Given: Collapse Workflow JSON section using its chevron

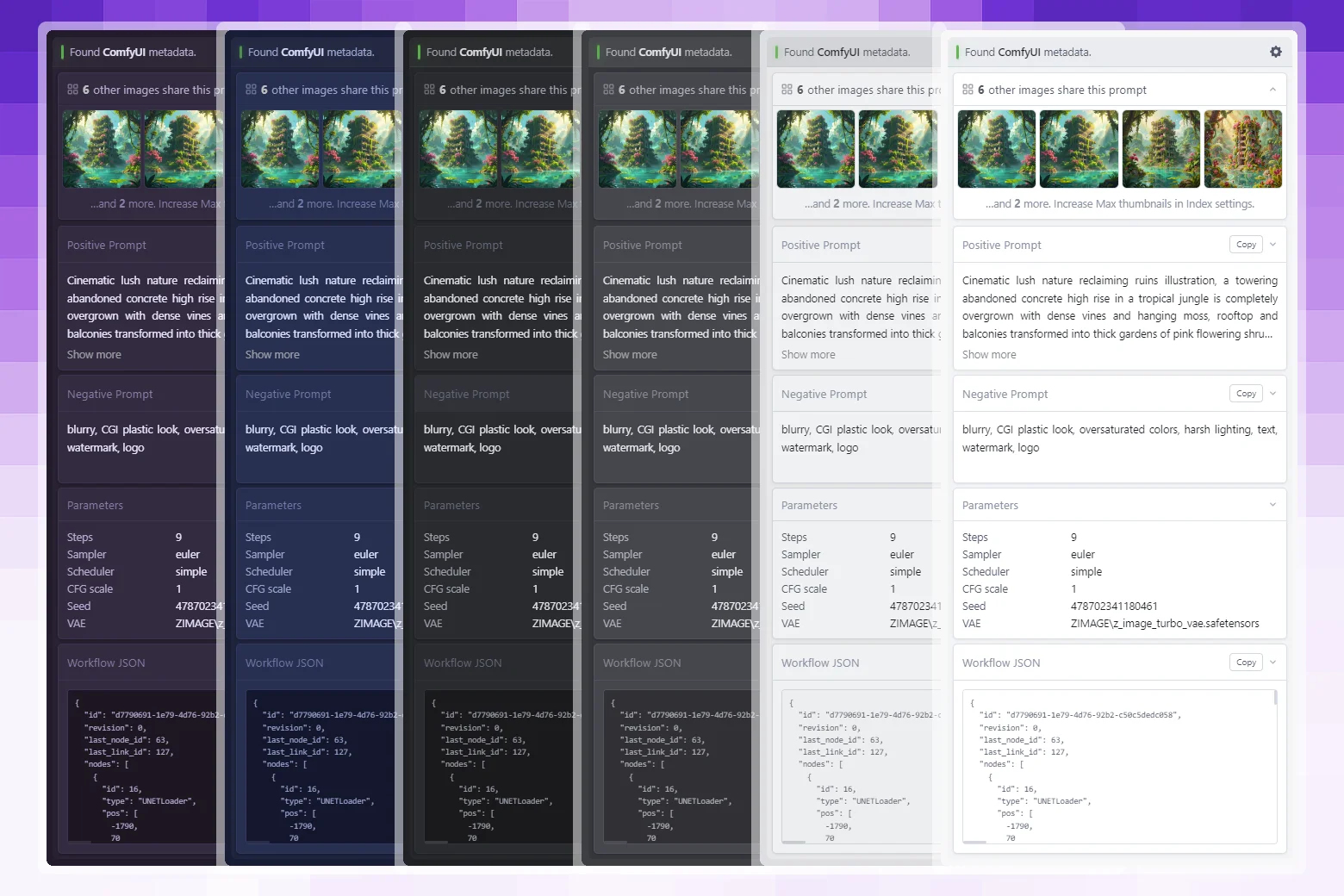Looking at the screenshot, I should tap(1272, 663).
